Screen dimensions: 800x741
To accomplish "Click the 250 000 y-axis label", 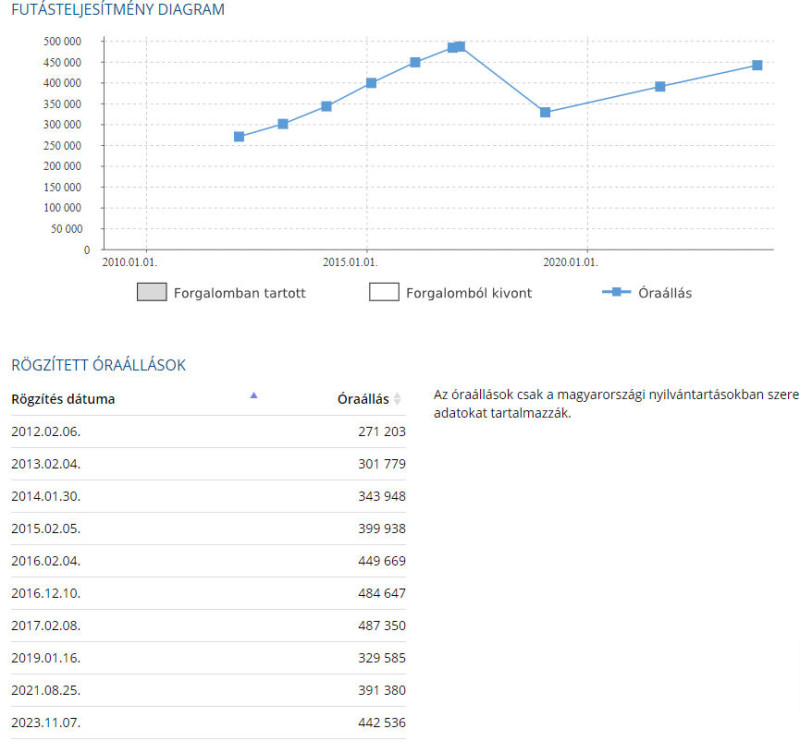I will click(x=62, y=145).
